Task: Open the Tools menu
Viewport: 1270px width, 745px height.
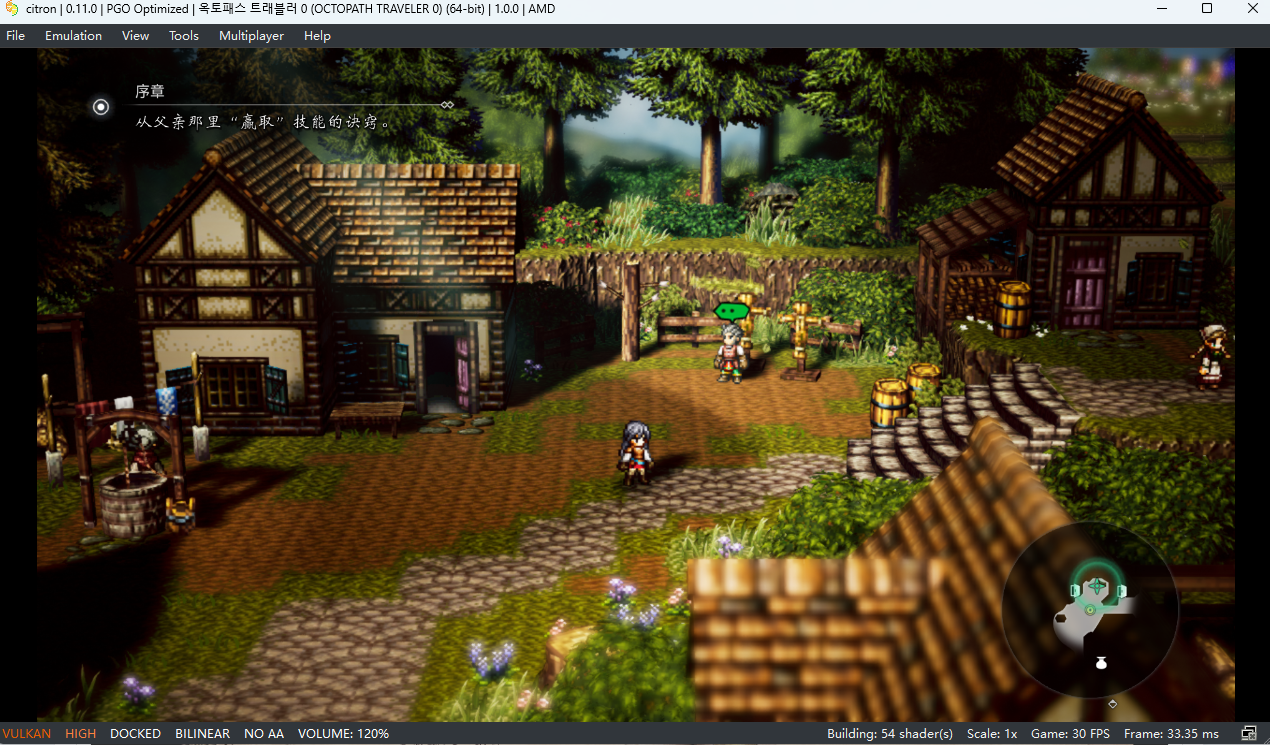Action: 184,36
